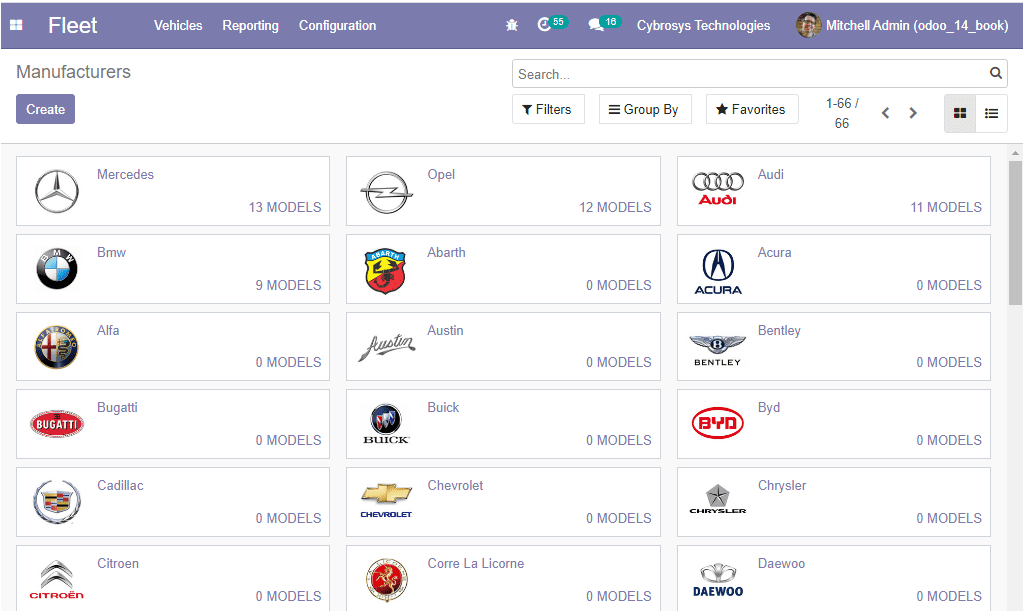
Task: Click the Cadillac crest logo
Action: (x=57, y=502)
